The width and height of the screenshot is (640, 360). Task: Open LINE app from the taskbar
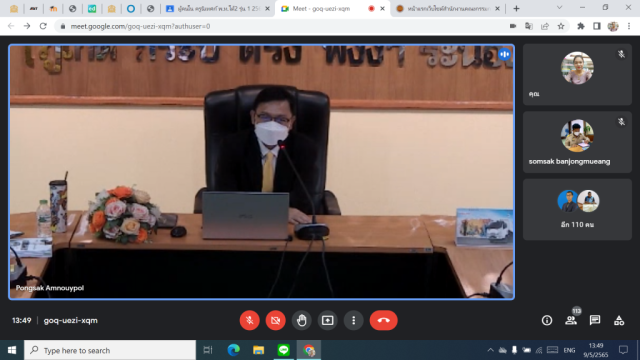click(x=284, y=350)
